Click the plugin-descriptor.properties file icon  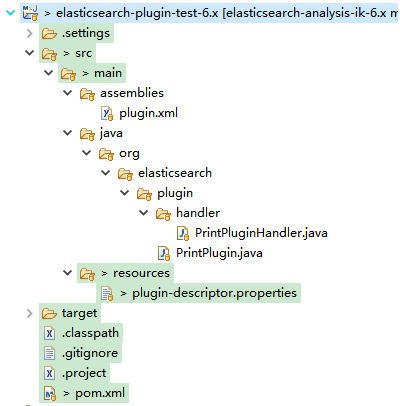coord(107,293)
